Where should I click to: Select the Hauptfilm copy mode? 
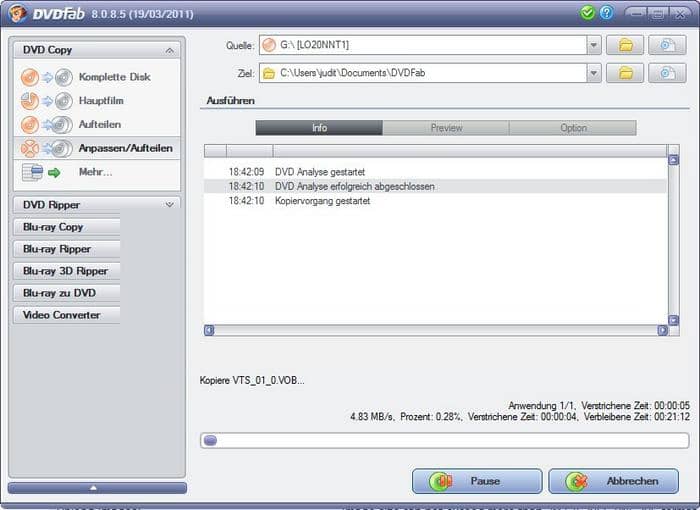pyautogui.click(x=97, y=100)
